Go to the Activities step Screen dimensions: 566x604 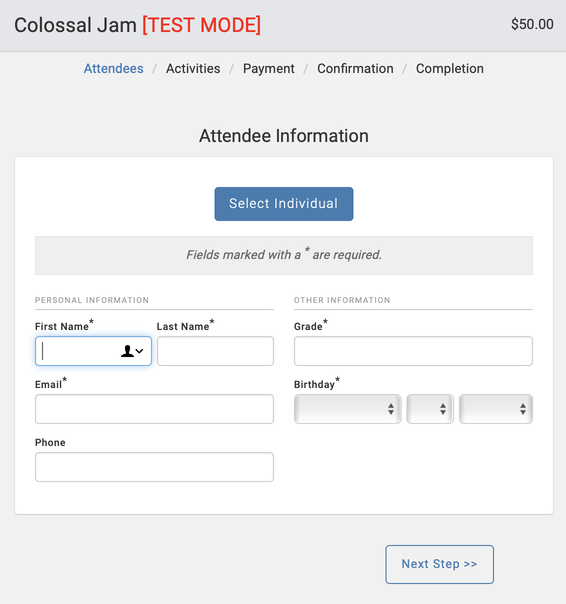pos(193,69)
